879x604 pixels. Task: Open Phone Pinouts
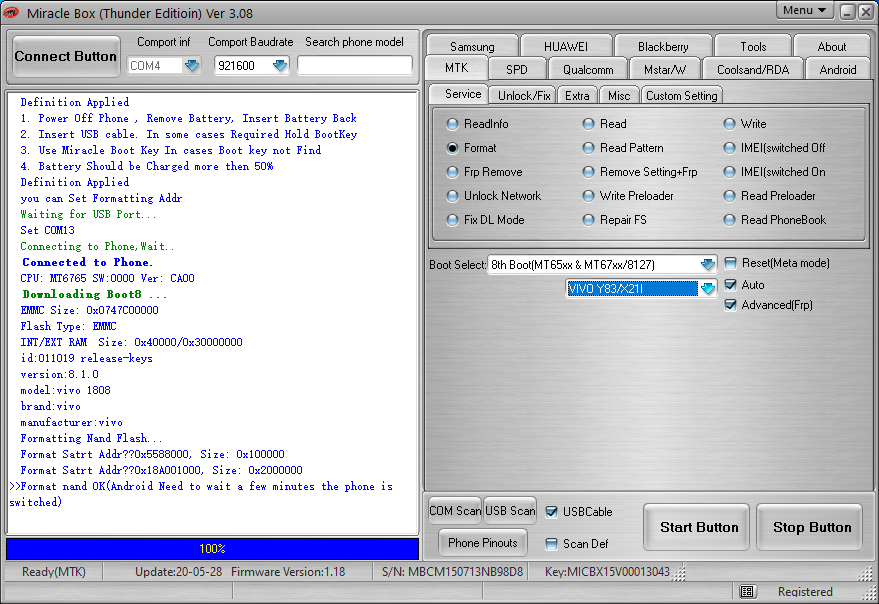[483, 542]
